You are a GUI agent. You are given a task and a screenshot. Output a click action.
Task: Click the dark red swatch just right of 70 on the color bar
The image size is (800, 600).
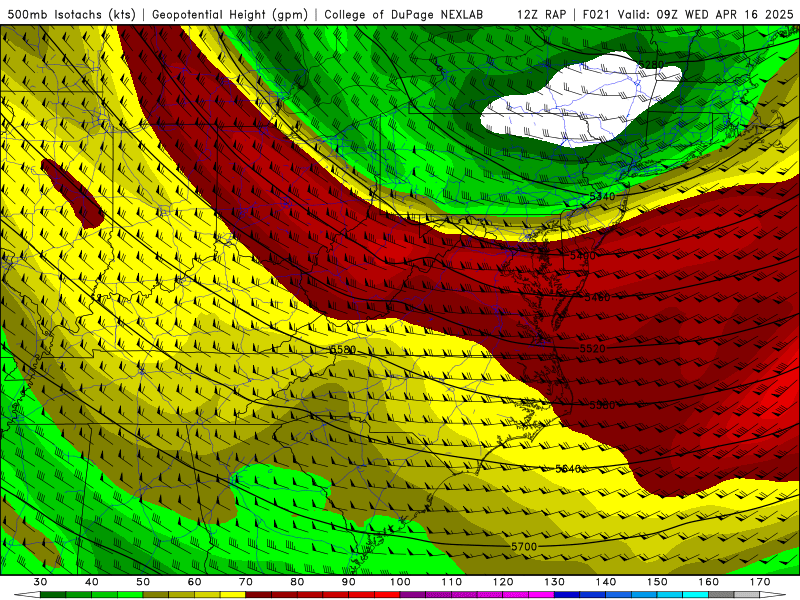[259, 595]
